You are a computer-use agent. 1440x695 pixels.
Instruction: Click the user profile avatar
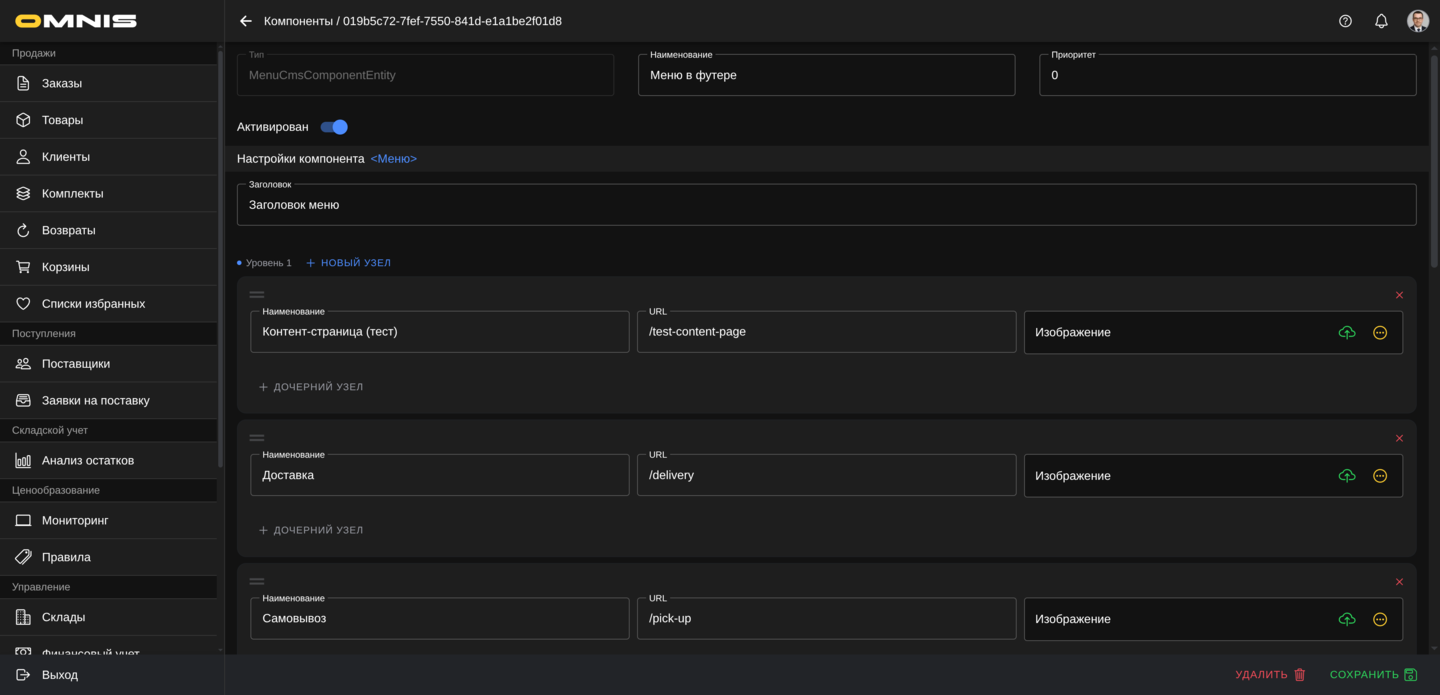point(1417,21)
